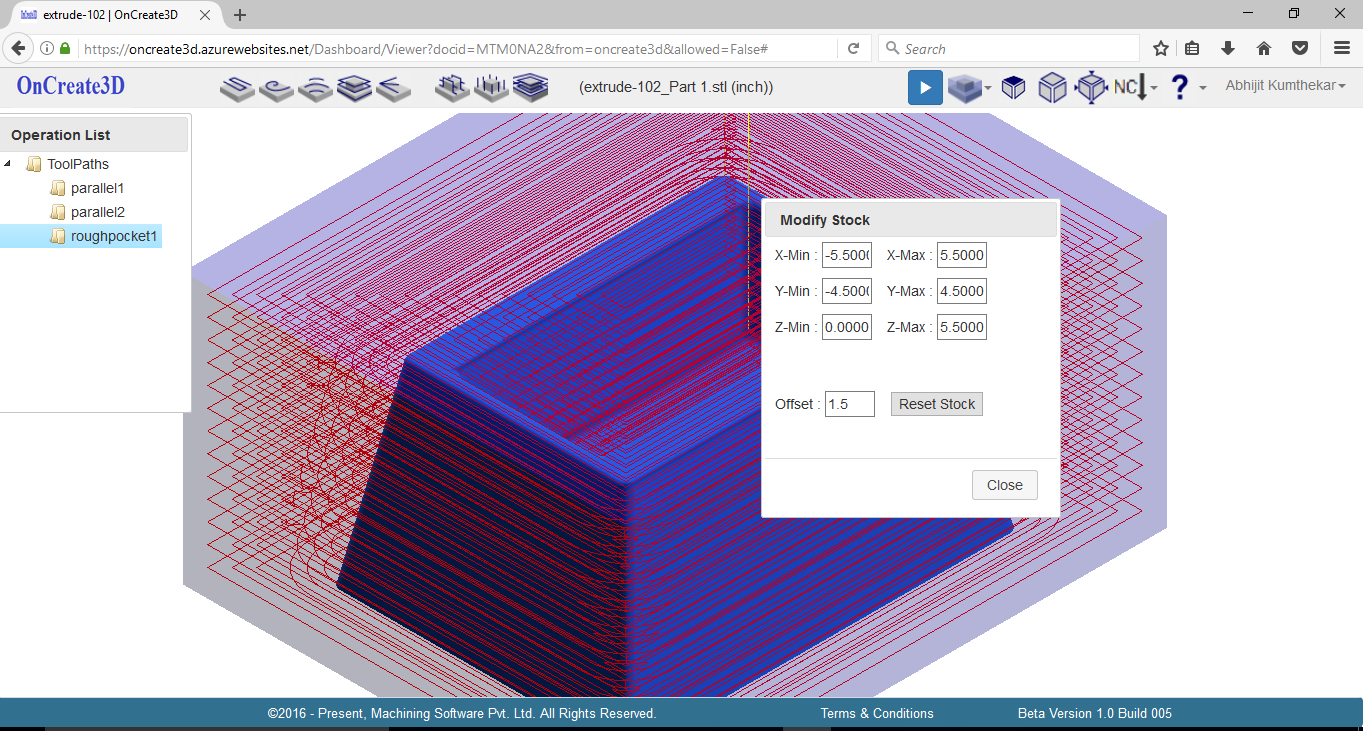Click the Offset input field
Screen dimensions: 1363x731
pos(849,404)
